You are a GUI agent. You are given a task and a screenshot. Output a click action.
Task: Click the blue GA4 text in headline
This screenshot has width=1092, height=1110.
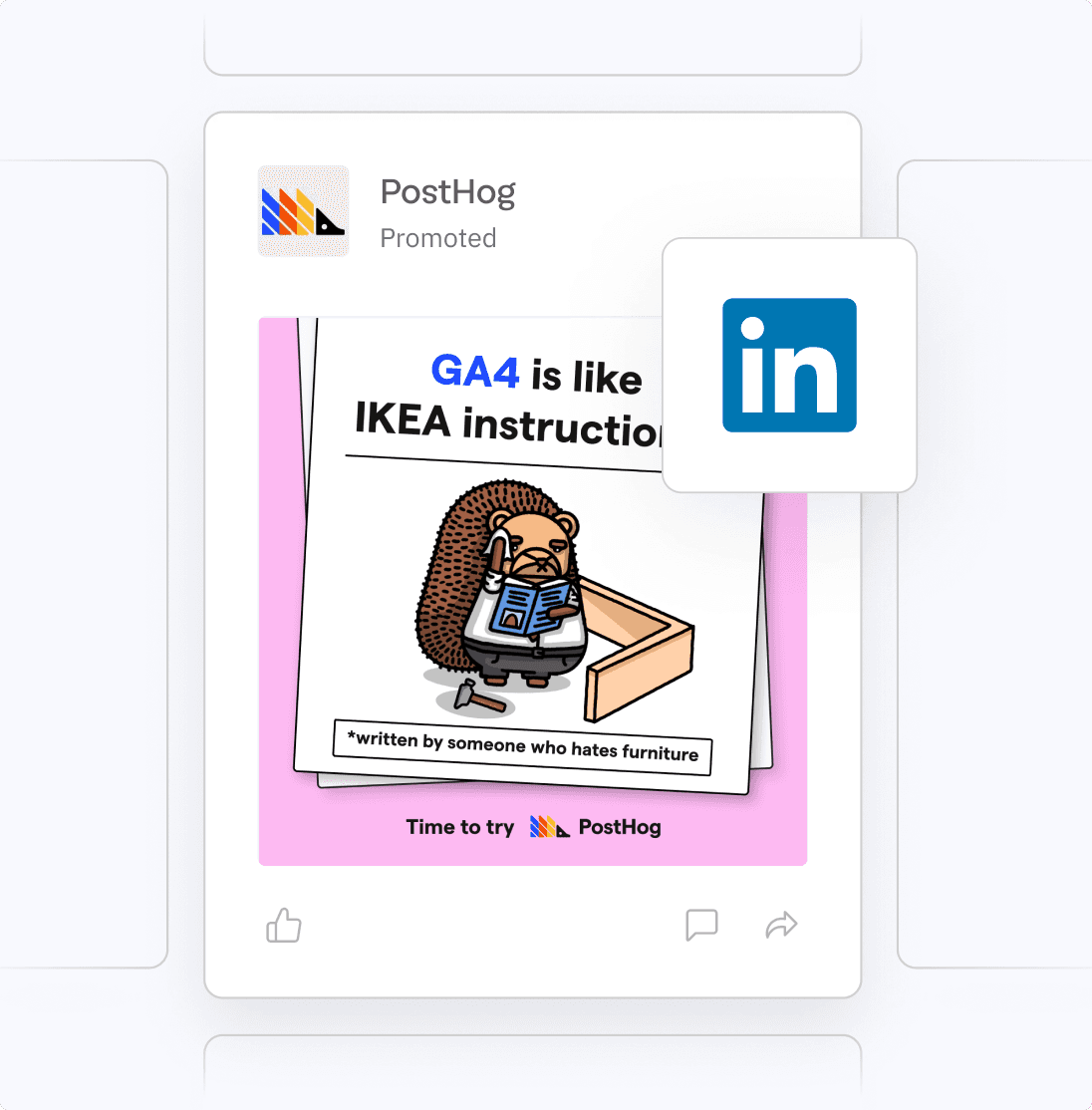[475, 371]
